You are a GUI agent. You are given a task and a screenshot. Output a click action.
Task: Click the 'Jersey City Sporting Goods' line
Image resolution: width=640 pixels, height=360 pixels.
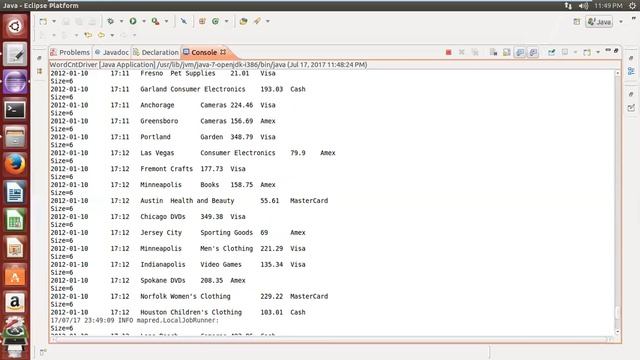click(x=178, y=232)
